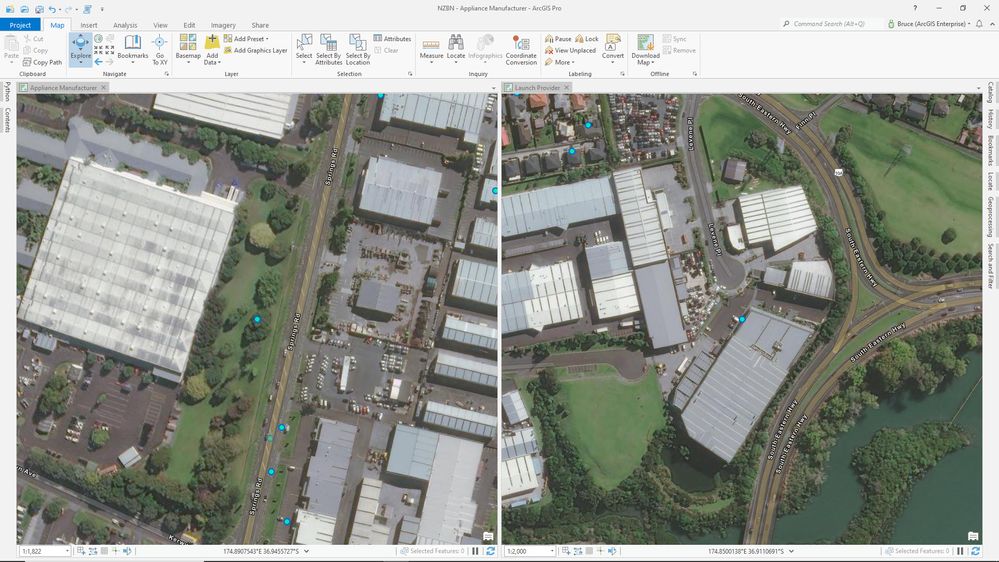Click the Attributes button

coord(392,39)
